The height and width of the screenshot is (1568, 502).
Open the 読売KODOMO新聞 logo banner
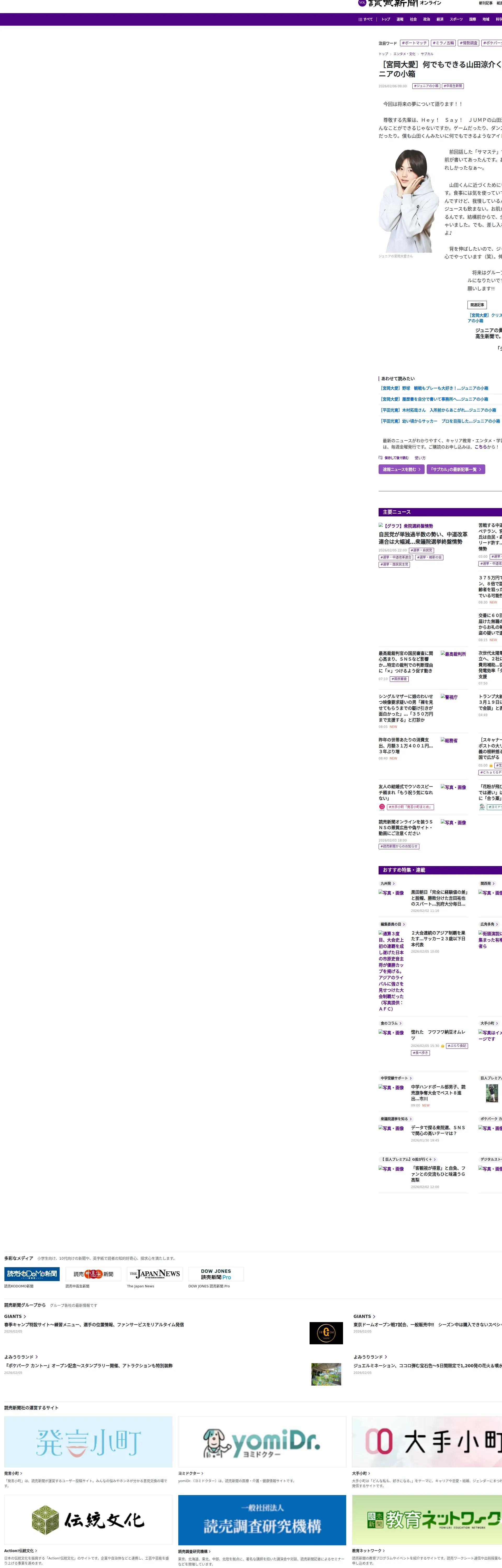click(x=32, y=1274)
